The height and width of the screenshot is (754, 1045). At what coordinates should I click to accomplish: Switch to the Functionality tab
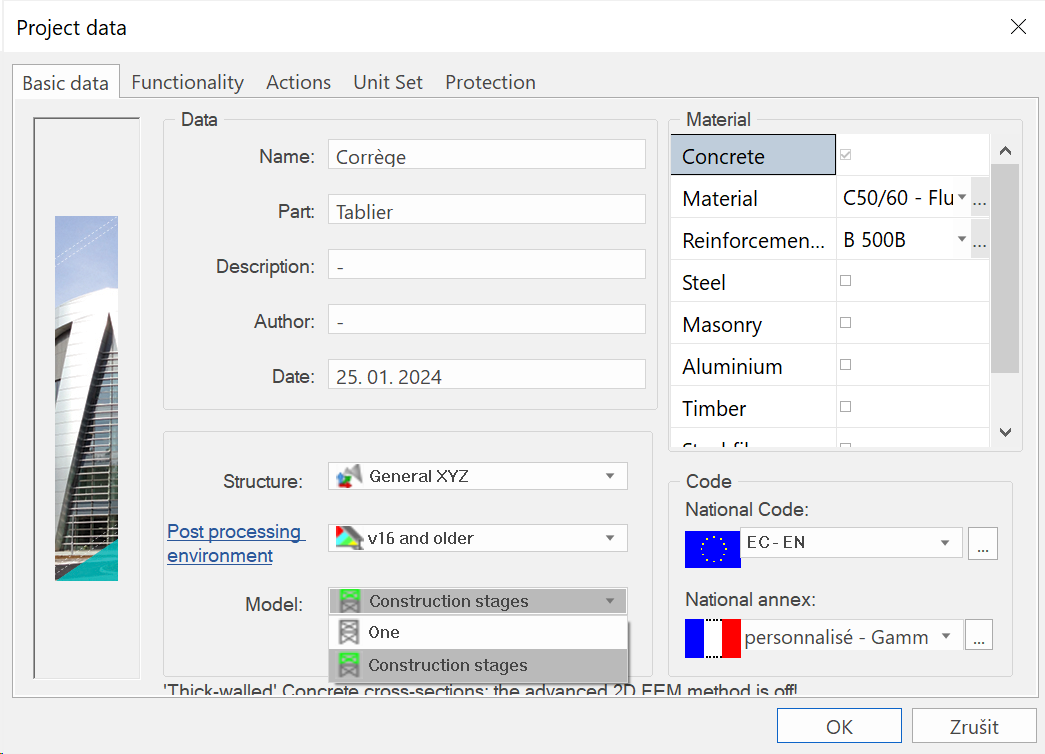(x=187, y=82)
